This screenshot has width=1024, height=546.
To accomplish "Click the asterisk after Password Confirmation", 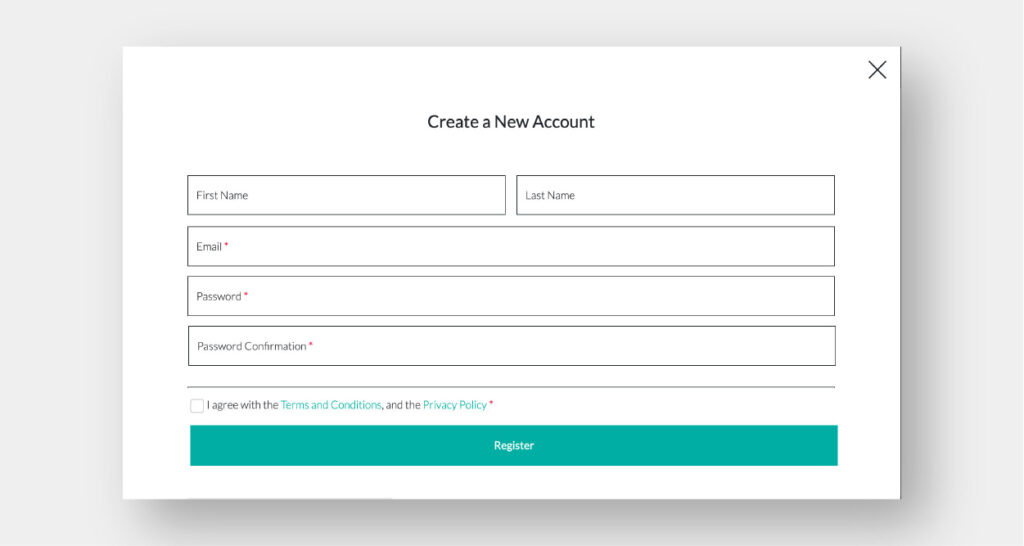I will [x=311, y=345].
